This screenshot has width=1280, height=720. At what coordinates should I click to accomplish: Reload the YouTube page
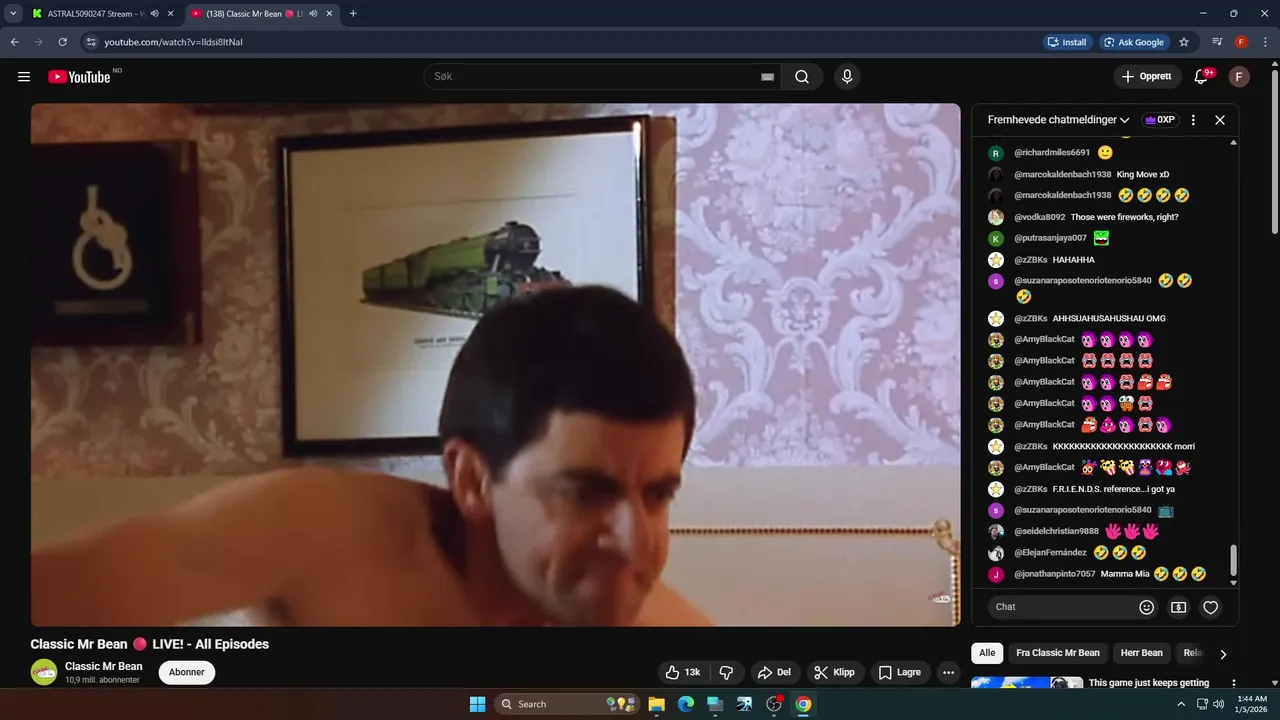(x=62, y=42)
